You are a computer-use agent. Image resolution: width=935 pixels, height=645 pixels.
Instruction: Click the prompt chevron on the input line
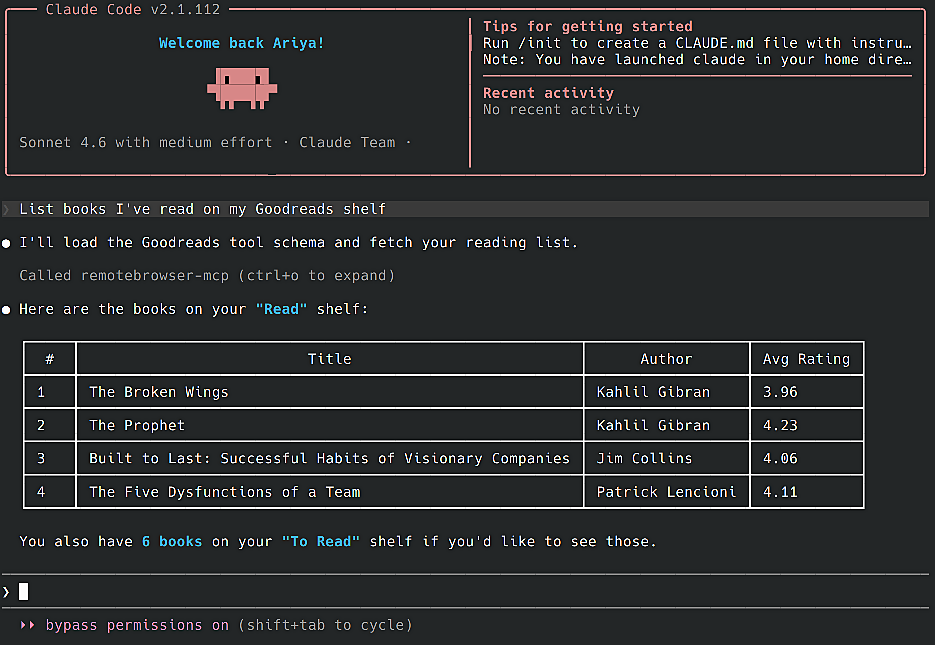(x=5, y=591)
